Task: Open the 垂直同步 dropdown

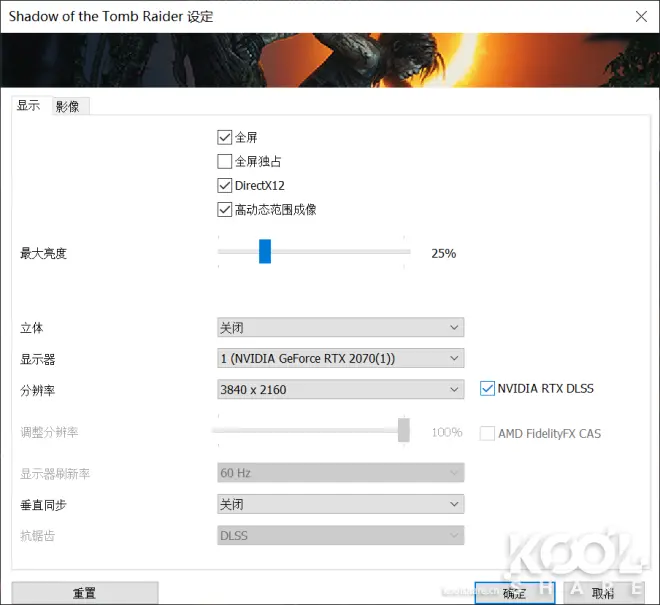Action: 341,504
